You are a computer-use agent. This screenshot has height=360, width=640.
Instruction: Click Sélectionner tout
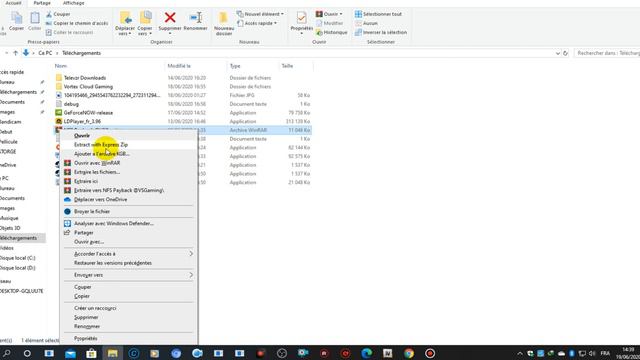click(x=378, y=14)
